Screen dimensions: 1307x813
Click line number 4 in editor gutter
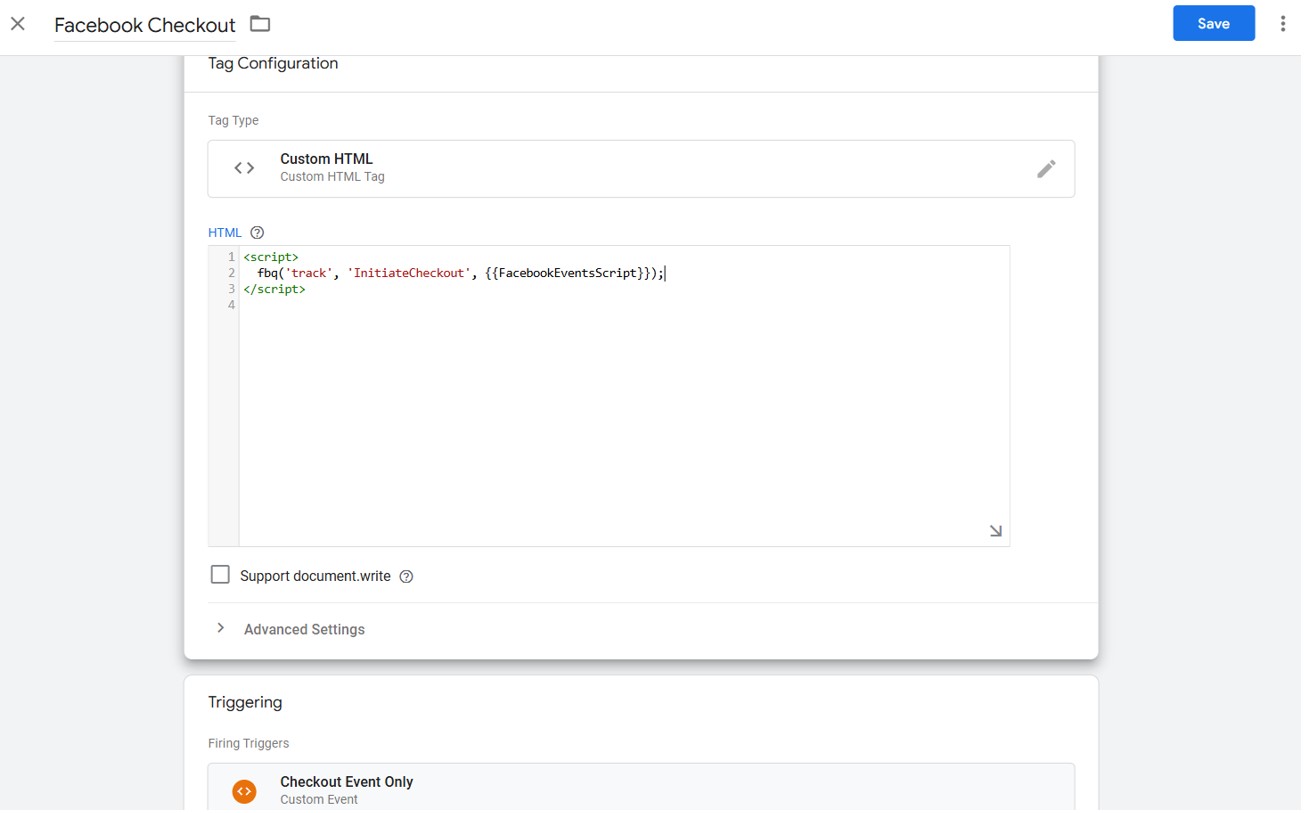pyautogui.click(x=231, y=305)
